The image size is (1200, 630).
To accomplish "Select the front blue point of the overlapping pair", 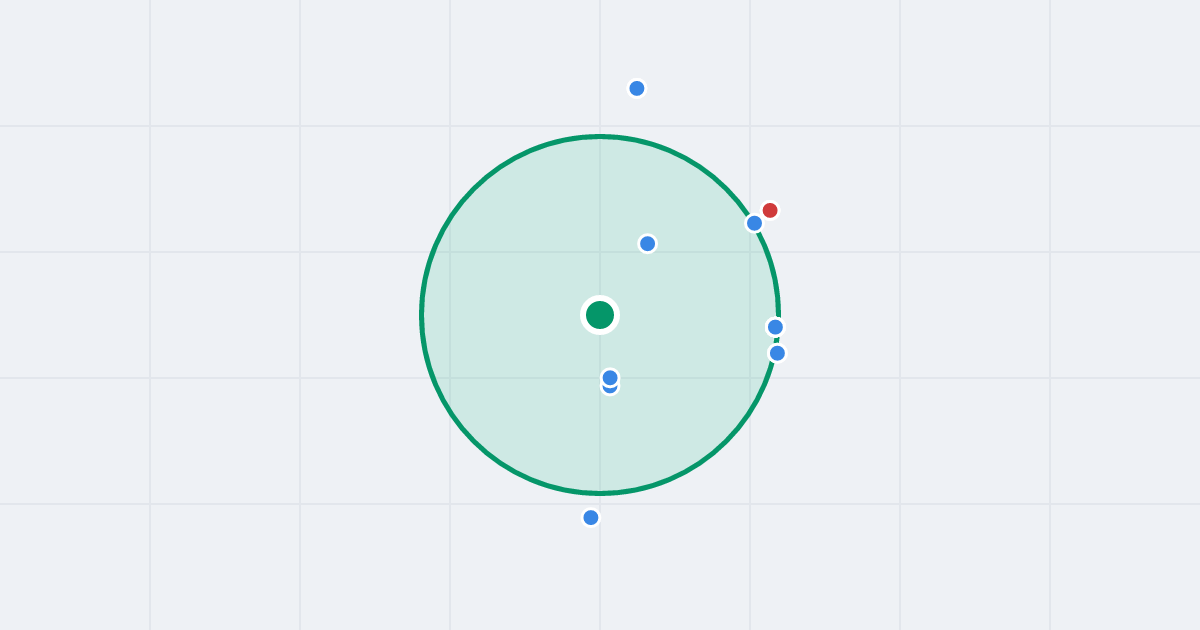I will click(610, 377).
